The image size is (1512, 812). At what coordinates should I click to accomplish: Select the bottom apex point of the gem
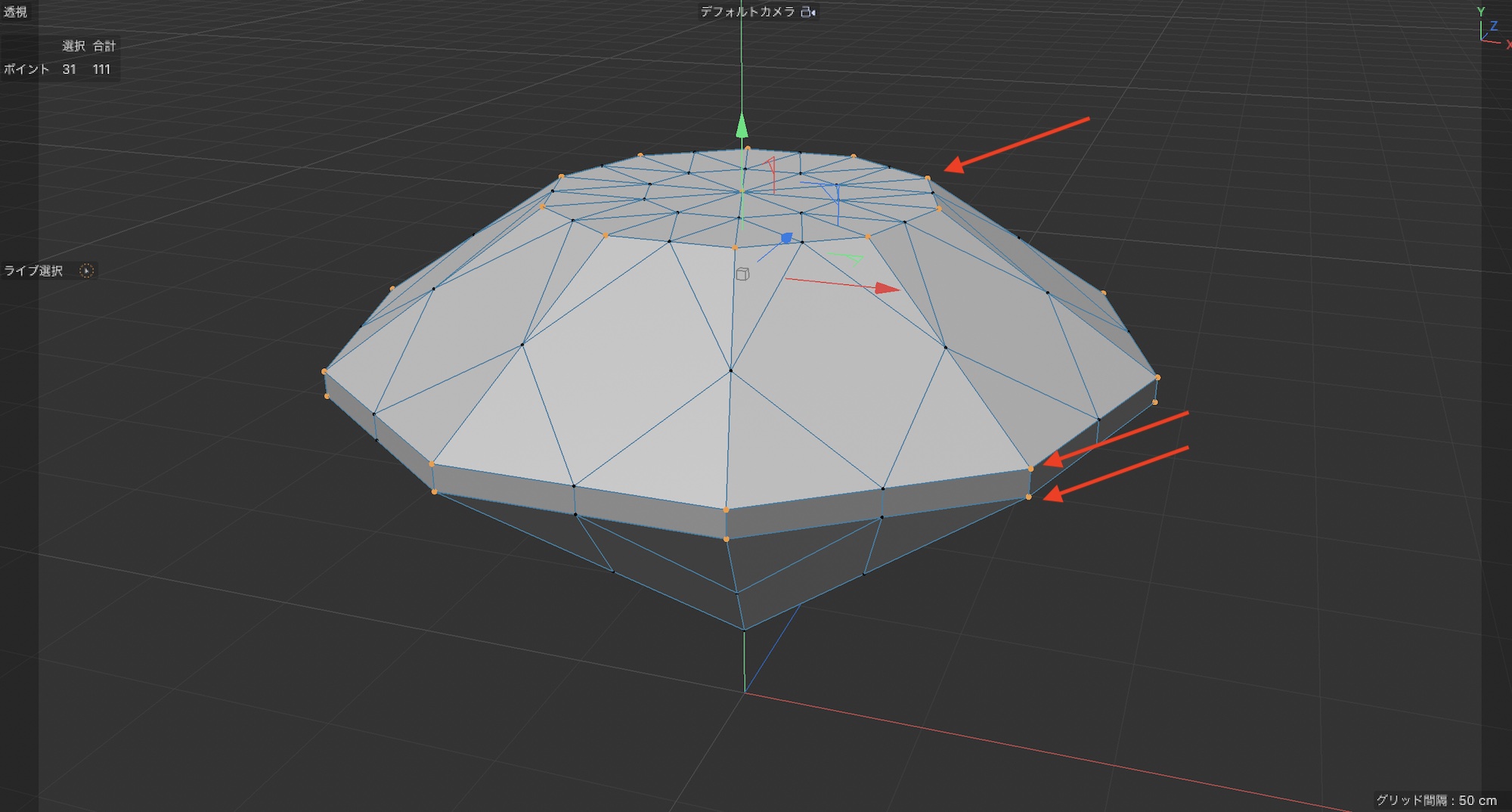pyautogui.click(x=745, y=629)
